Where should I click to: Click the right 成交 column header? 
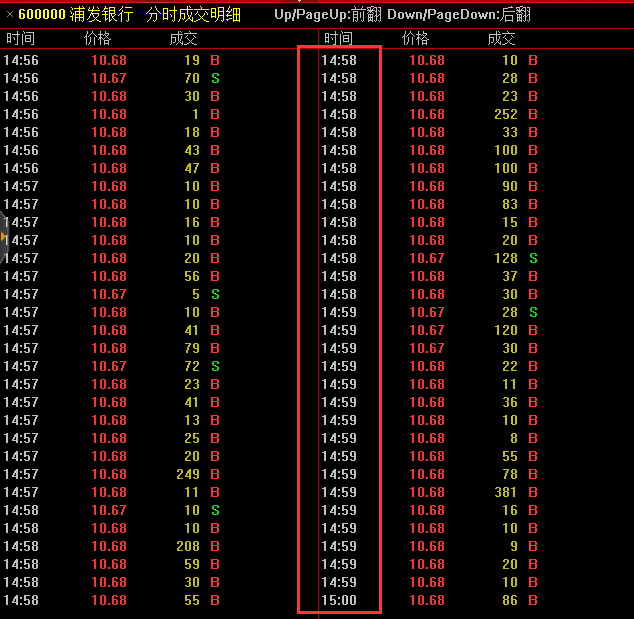tap(501, 38)
